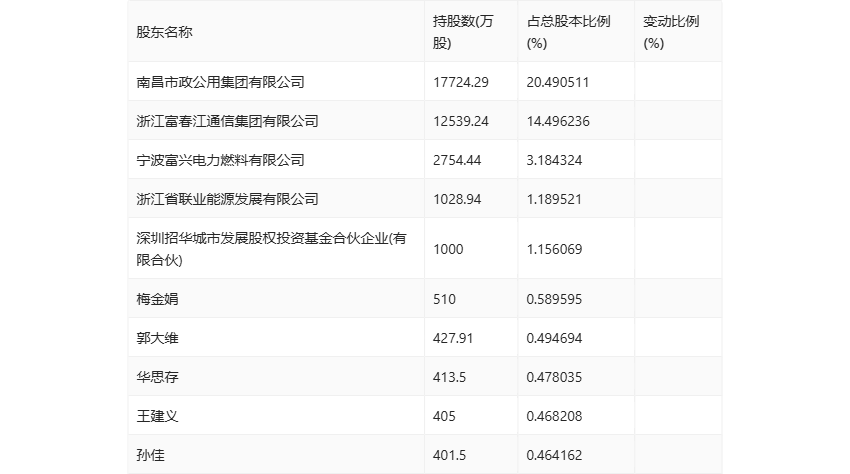The width and height of the screenshot is (850, 474).
Task: Click the holdings value 427.91
Action: 453,338
